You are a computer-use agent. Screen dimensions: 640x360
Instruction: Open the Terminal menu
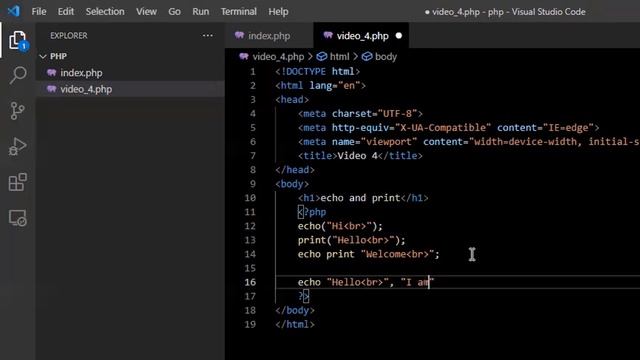238,11
